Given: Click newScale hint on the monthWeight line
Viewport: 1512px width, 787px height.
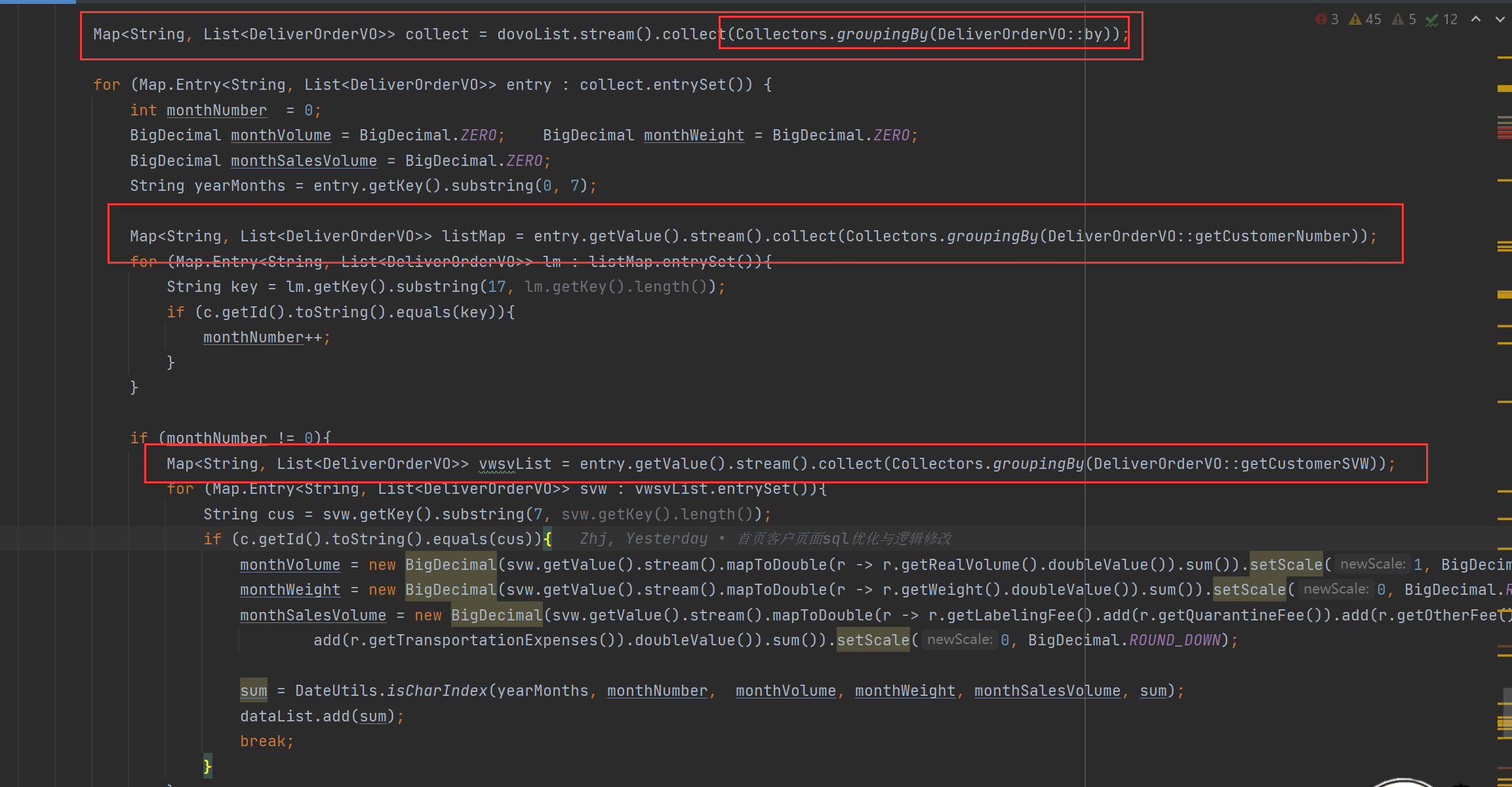Looking at the screenshot, I should coord(1336,589).
